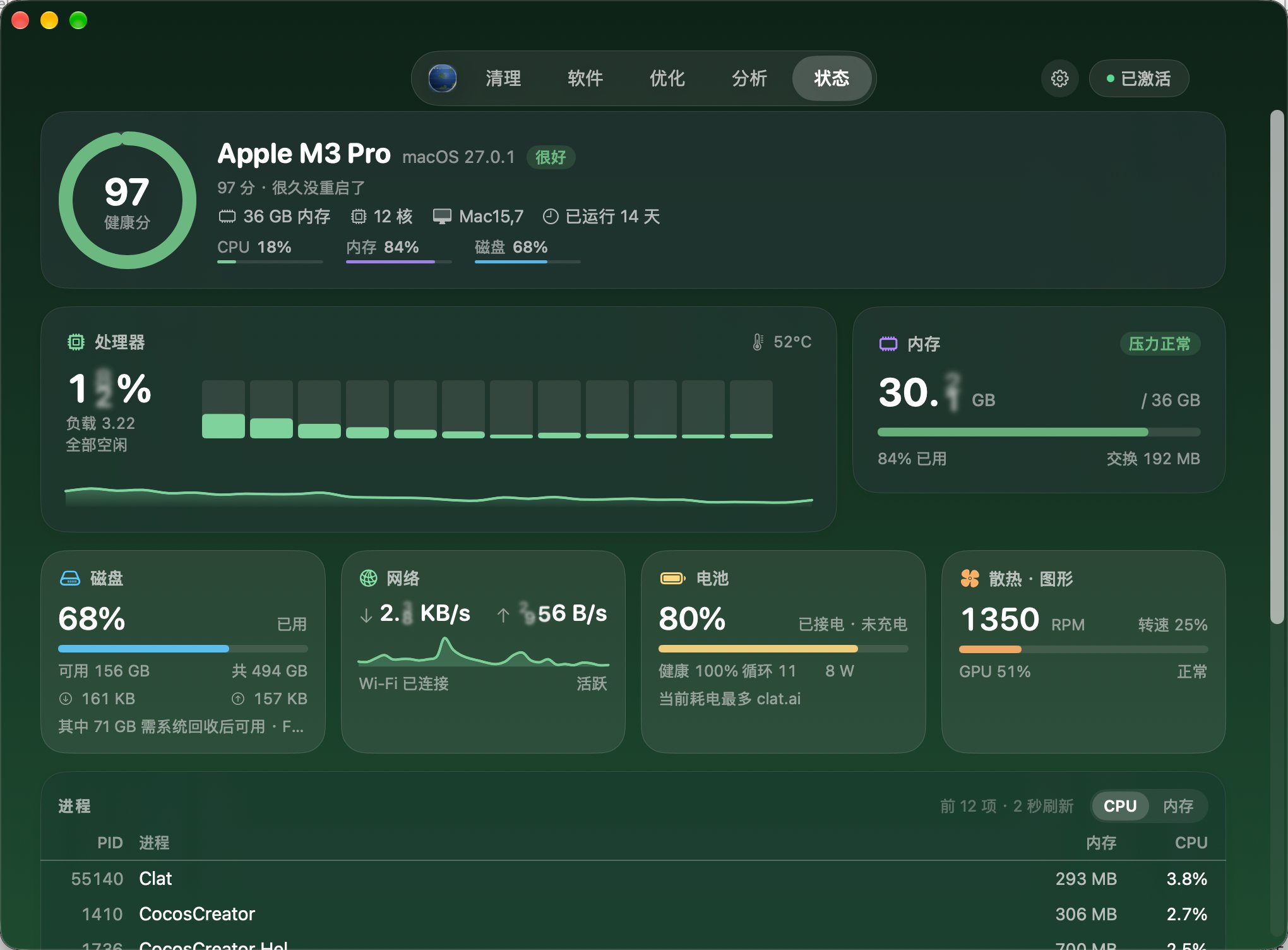Click the clock icon beside 已运行 14 天
Image resolution: width=1288 pixels, height=950 pixels.
(551, 217)
